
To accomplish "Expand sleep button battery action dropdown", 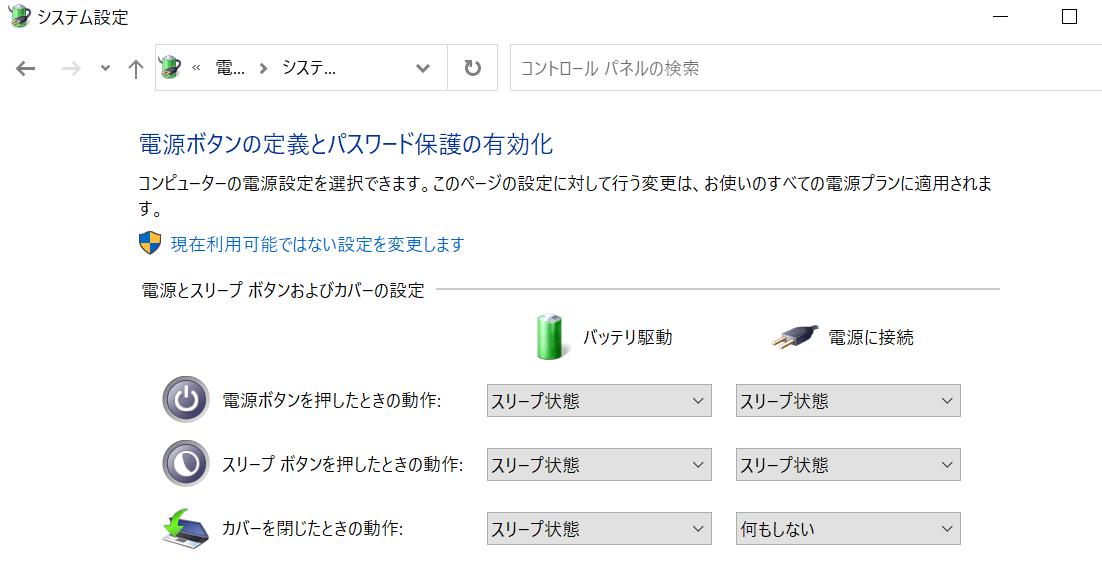I will click(x=598, y=465).
